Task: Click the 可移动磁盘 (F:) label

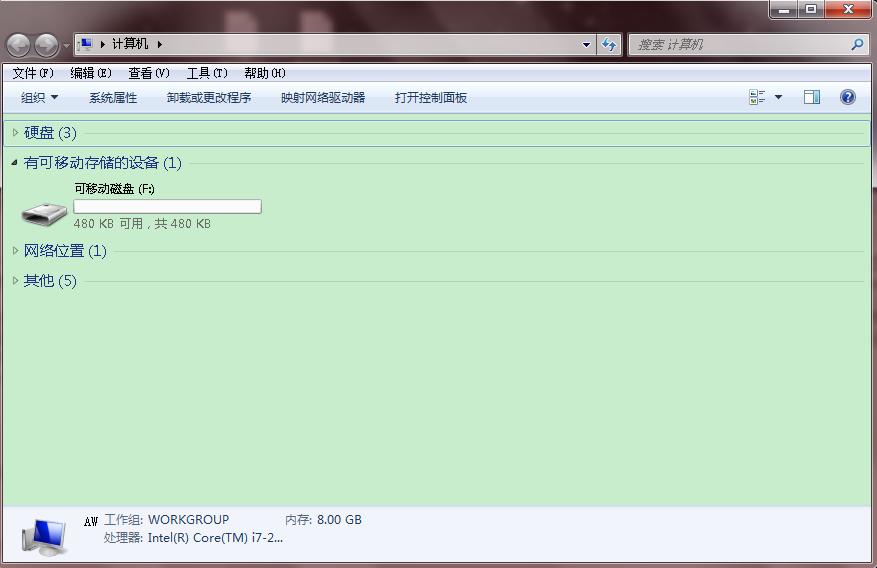Action: coord(115,189)
